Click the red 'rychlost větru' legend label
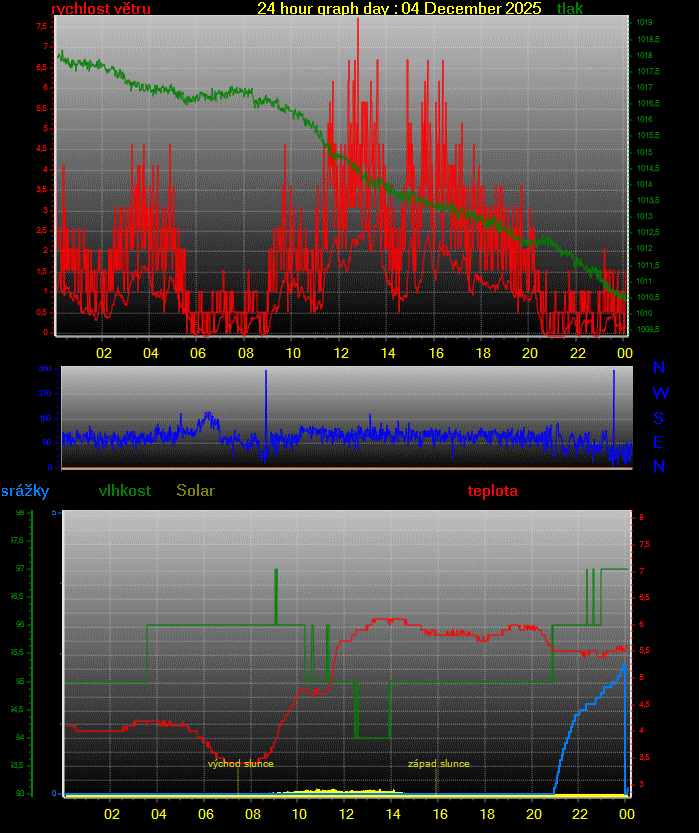699x833 pixels. (x=101, y=9)
